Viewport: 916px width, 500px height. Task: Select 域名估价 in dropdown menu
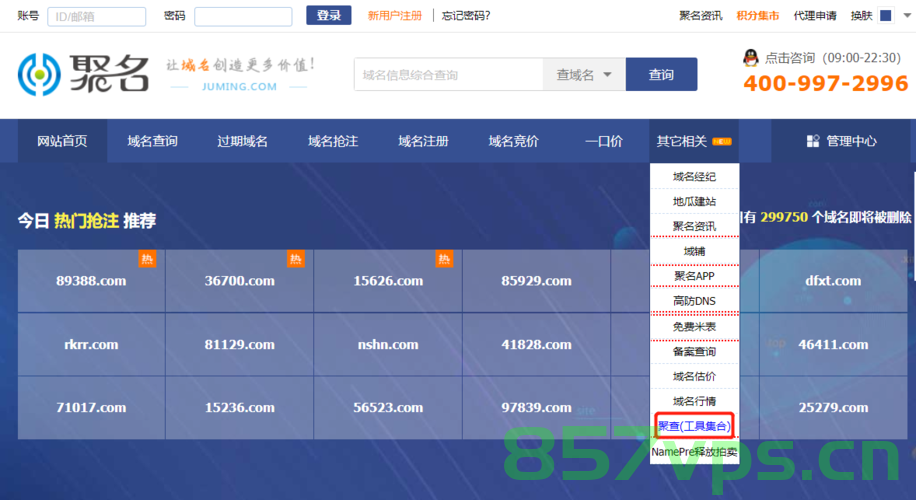[x=694, y=376]
